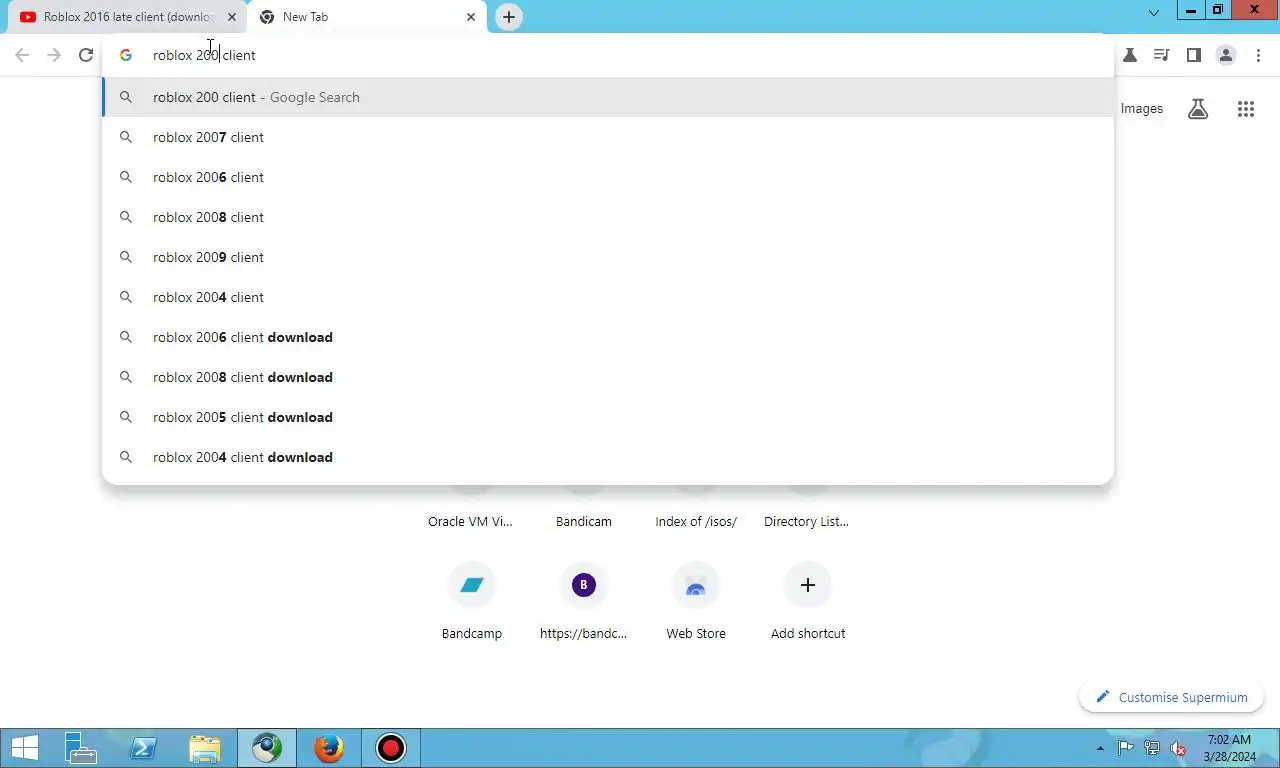
Task: Choose suggestion 'roblox 2007 client'
Action: pyautogui.click(x=608, y=137)
